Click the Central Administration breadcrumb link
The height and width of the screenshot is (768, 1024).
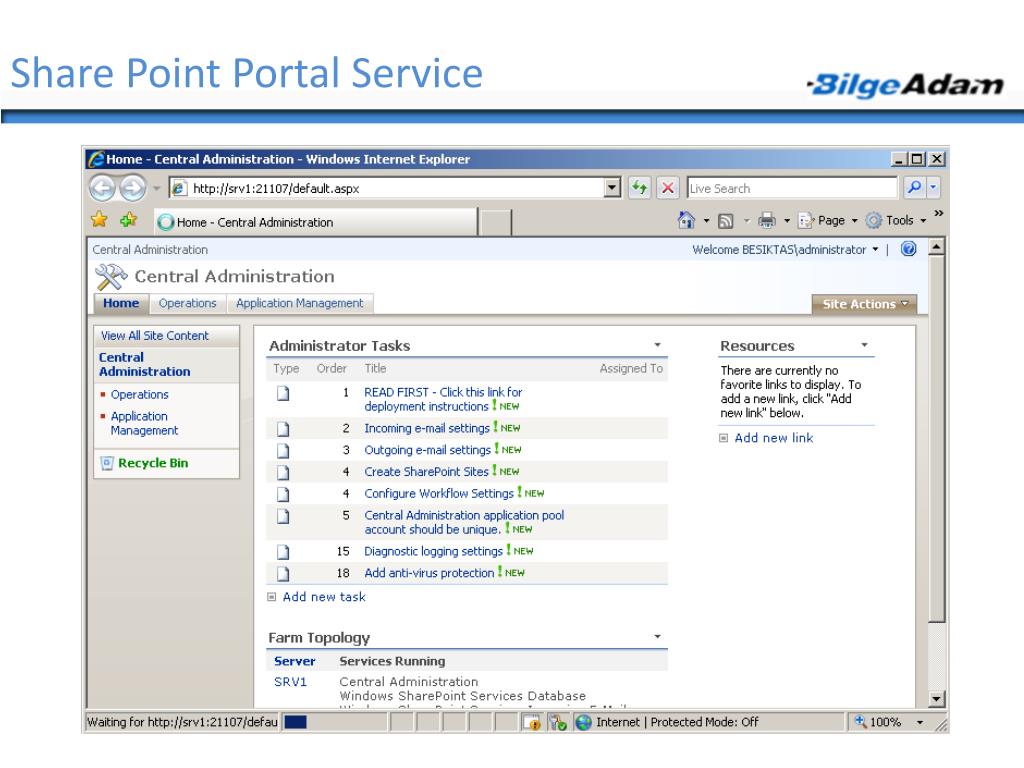click(150, 249)
